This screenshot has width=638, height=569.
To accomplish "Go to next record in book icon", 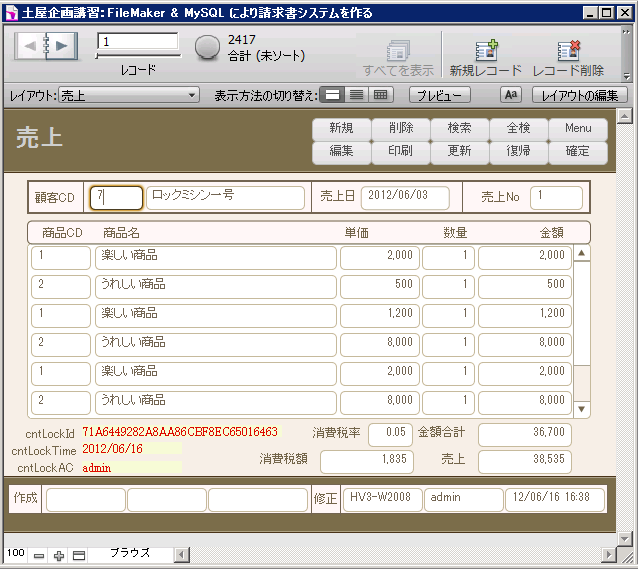I will (x=62, y=46).
